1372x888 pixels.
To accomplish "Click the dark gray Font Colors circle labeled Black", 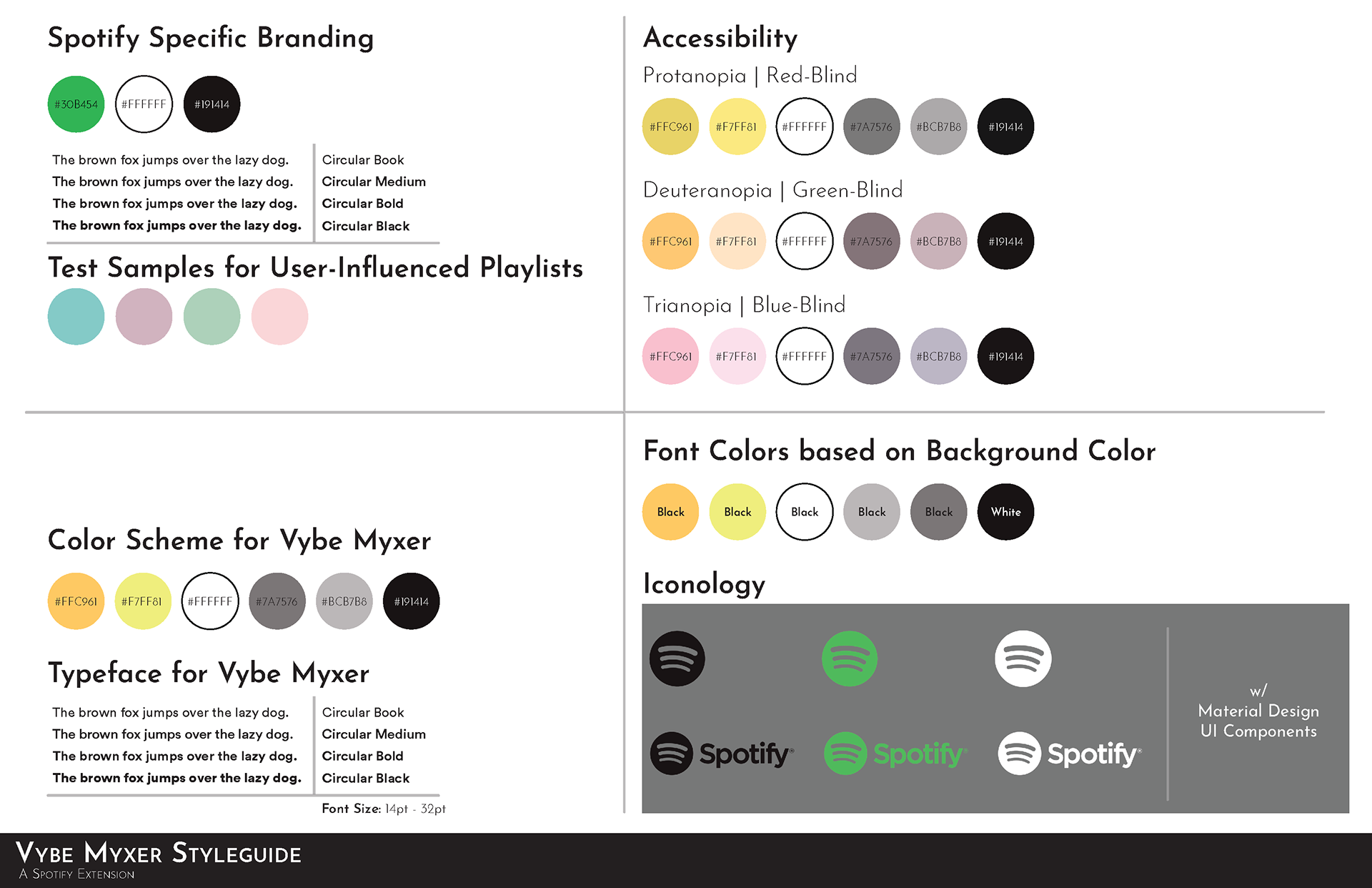I will tap(939, 512).
